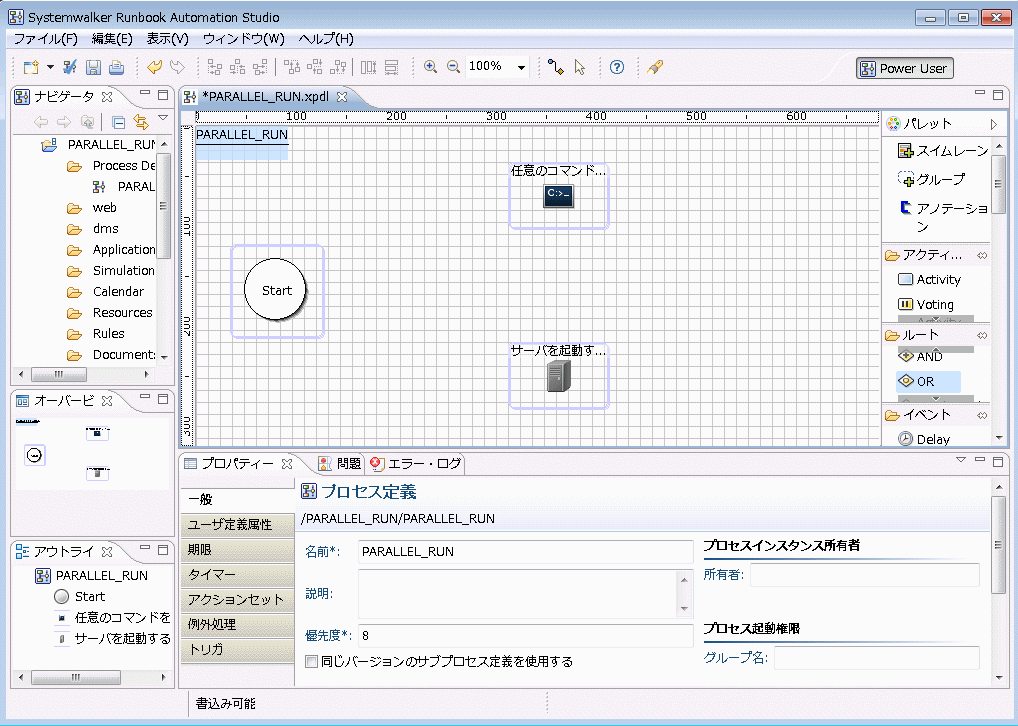Pick the グループ tool in palette
Image resolution: width=1018 pixels, height=726 pixels.
pos(932,179)
